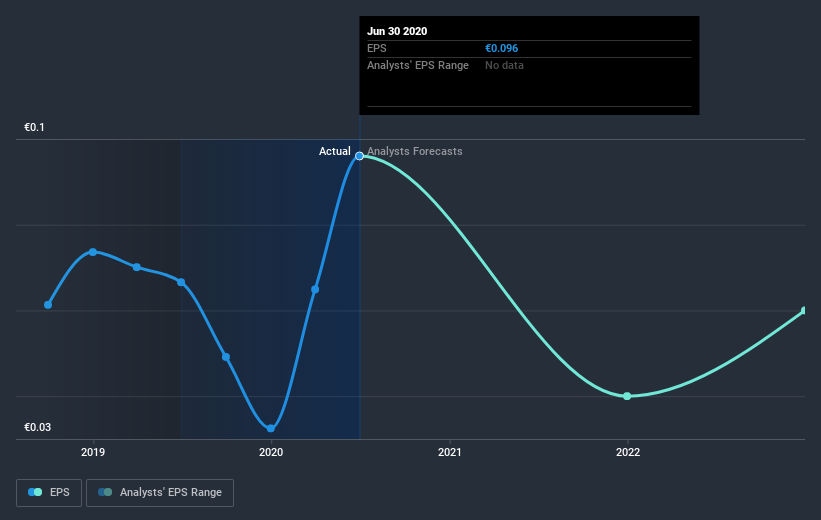Click the 2022 x-axis label
This screenshot has height=520, width=821.
coord(628,452)
